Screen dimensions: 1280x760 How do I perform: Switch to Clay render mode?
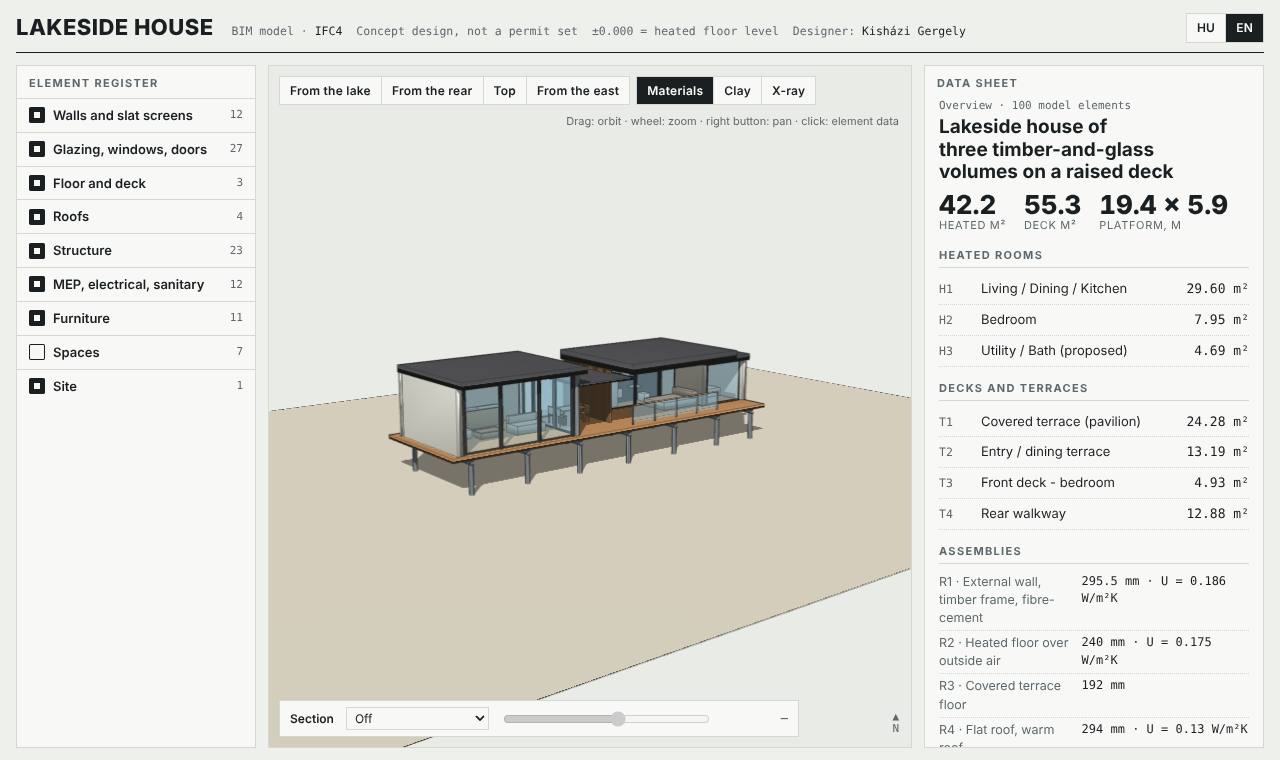click(x=737, y=91)
